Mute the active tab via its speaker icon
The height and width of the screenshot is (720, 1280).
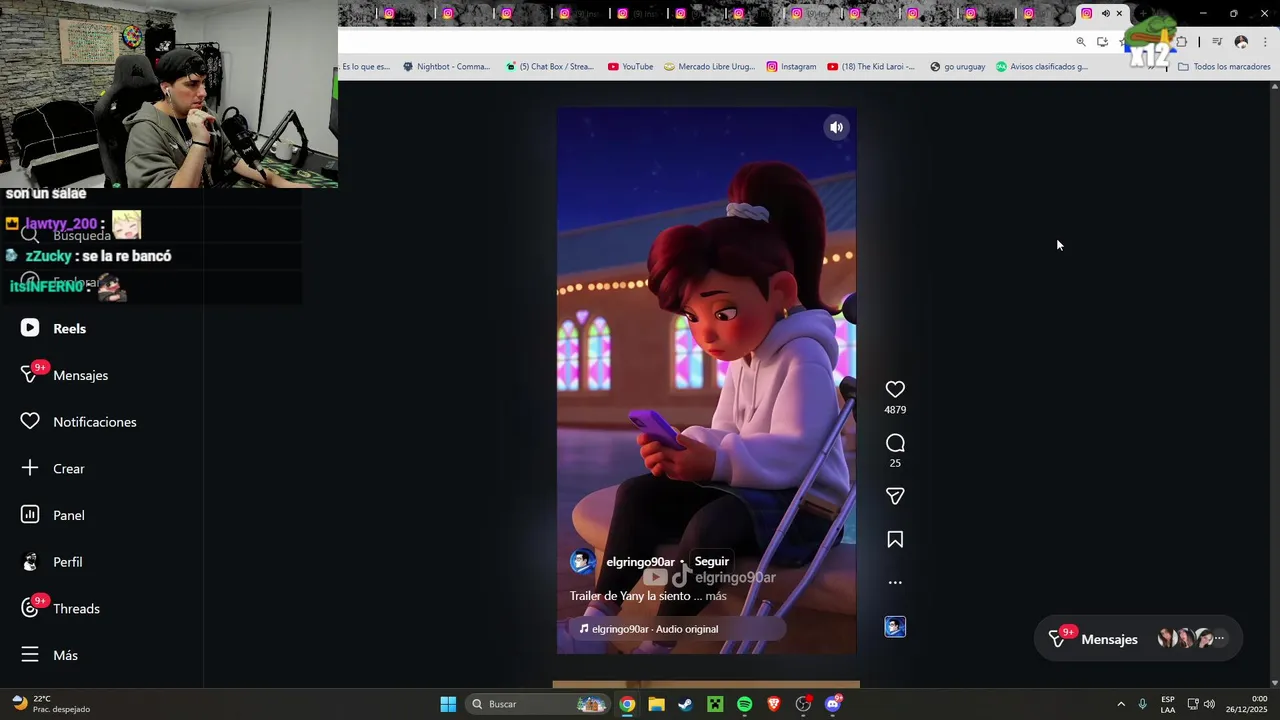(x=1105, y=13)
